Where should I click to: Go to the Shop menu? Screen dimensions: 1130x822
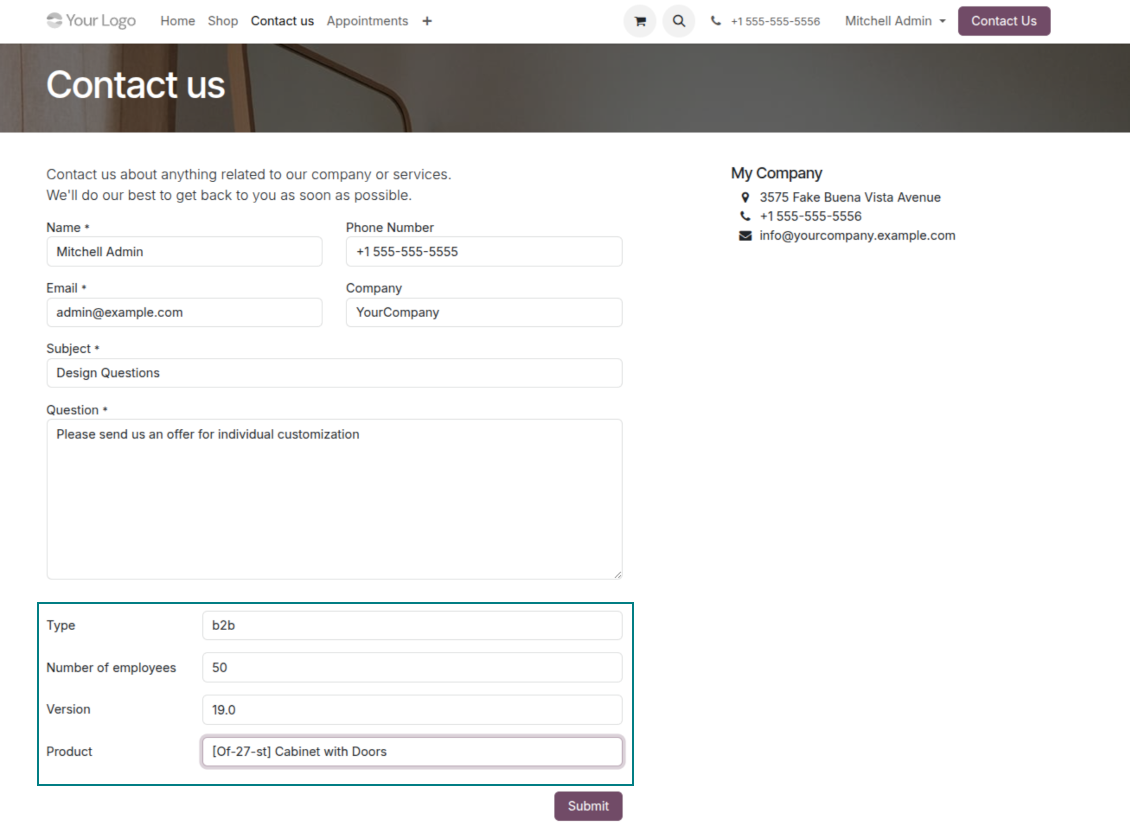pyautogui.click(x=223, y=21)
